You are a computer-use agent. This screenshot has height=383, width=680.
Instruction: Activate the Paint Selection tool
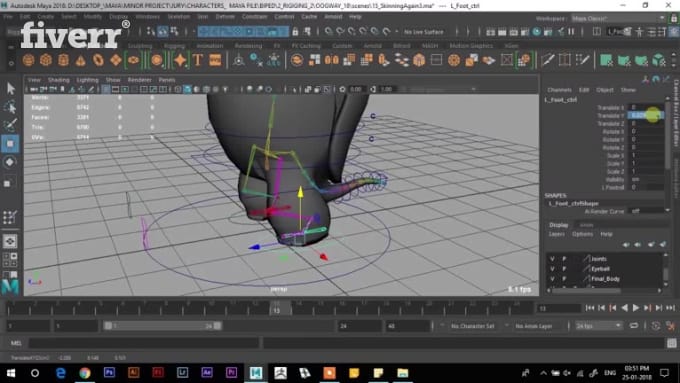pos(10,125)
